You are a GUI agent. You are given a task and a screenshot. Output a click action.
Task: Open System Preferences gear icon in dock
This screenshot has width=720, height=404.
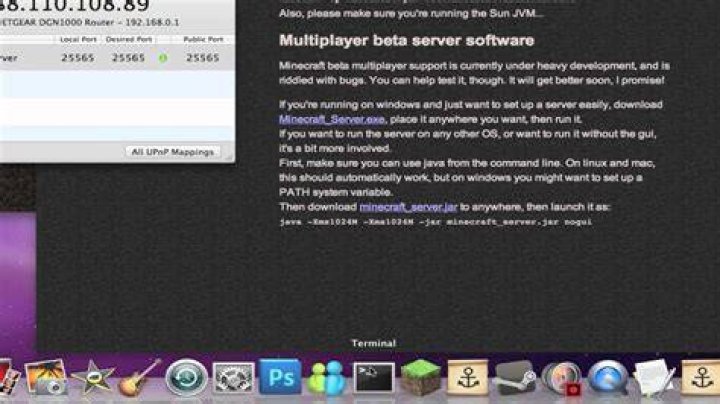[233, 378]
